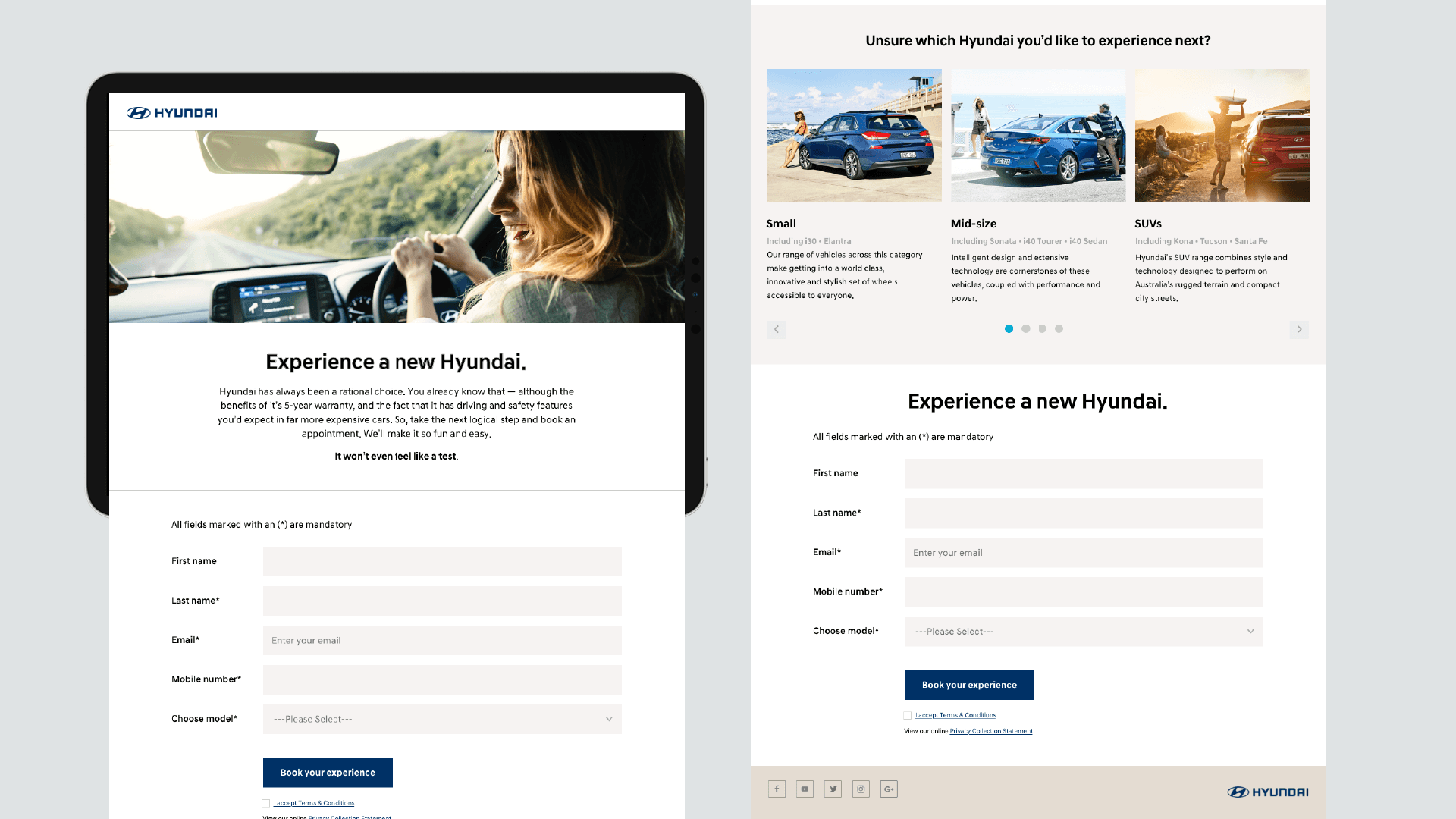Open Choose model dropdown in right form

(1084, 631)
